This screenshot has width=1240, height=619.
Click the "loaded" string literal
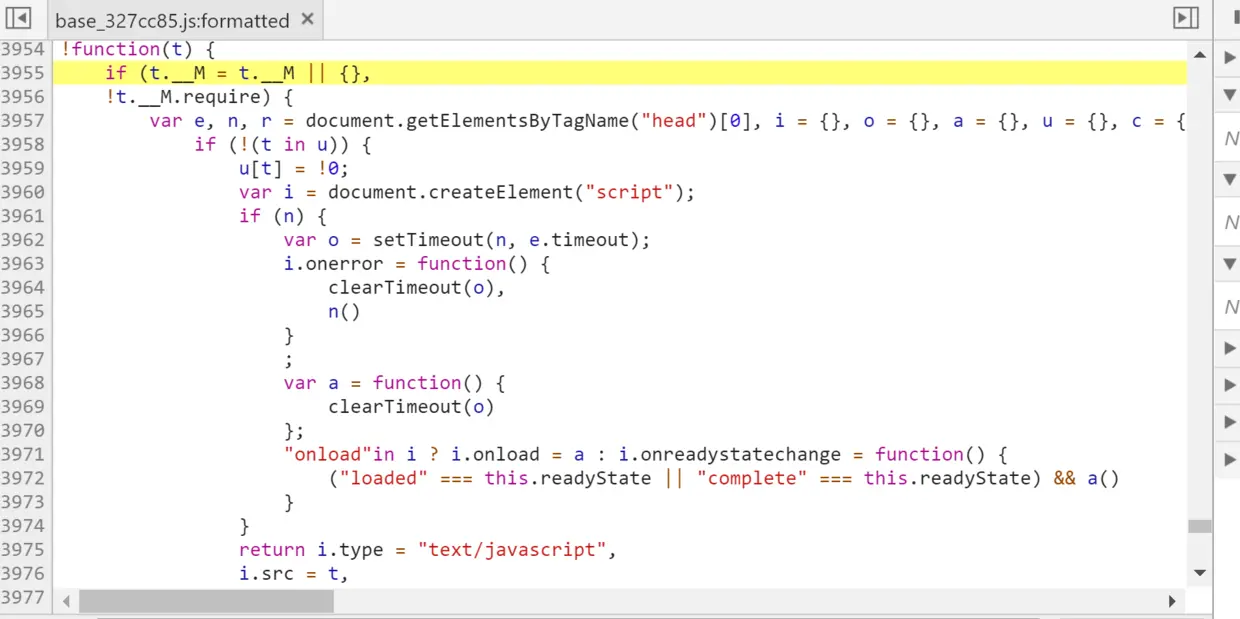(384, 478)
